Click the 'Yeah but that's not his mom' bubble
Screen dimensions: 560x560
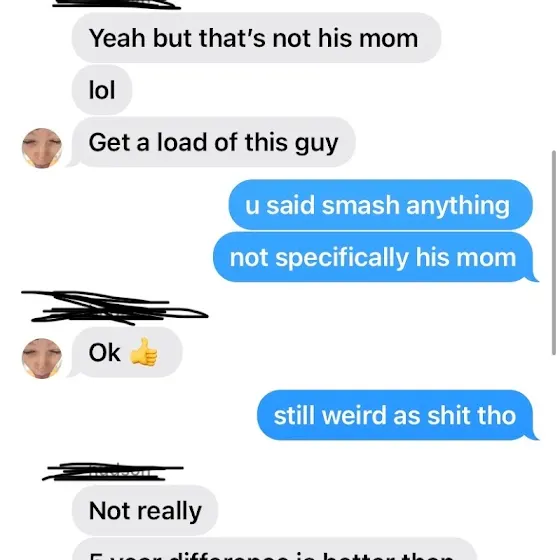pos(256,38)
